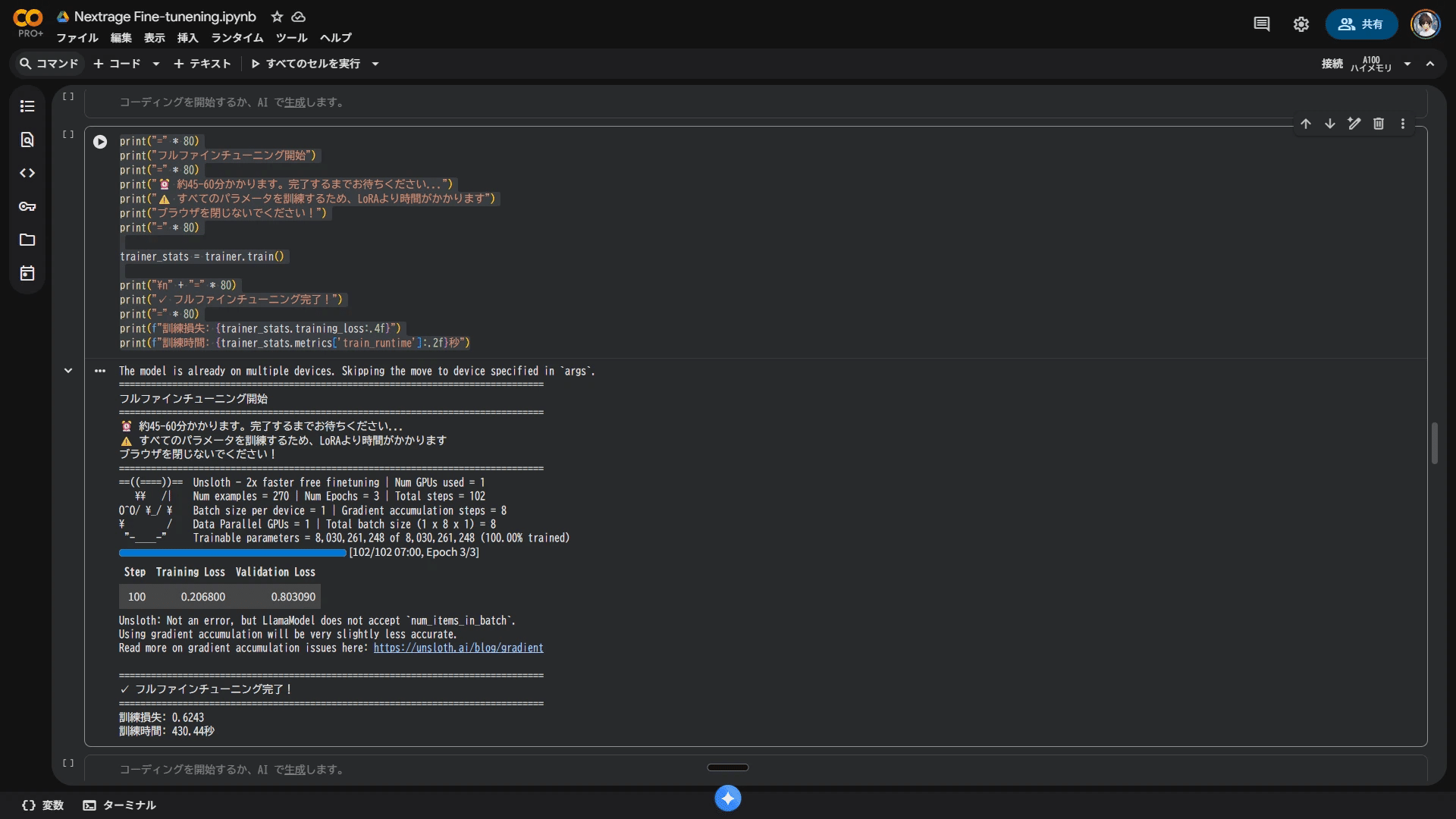
Task: Click the training progress bar
Action: (232, 553)
